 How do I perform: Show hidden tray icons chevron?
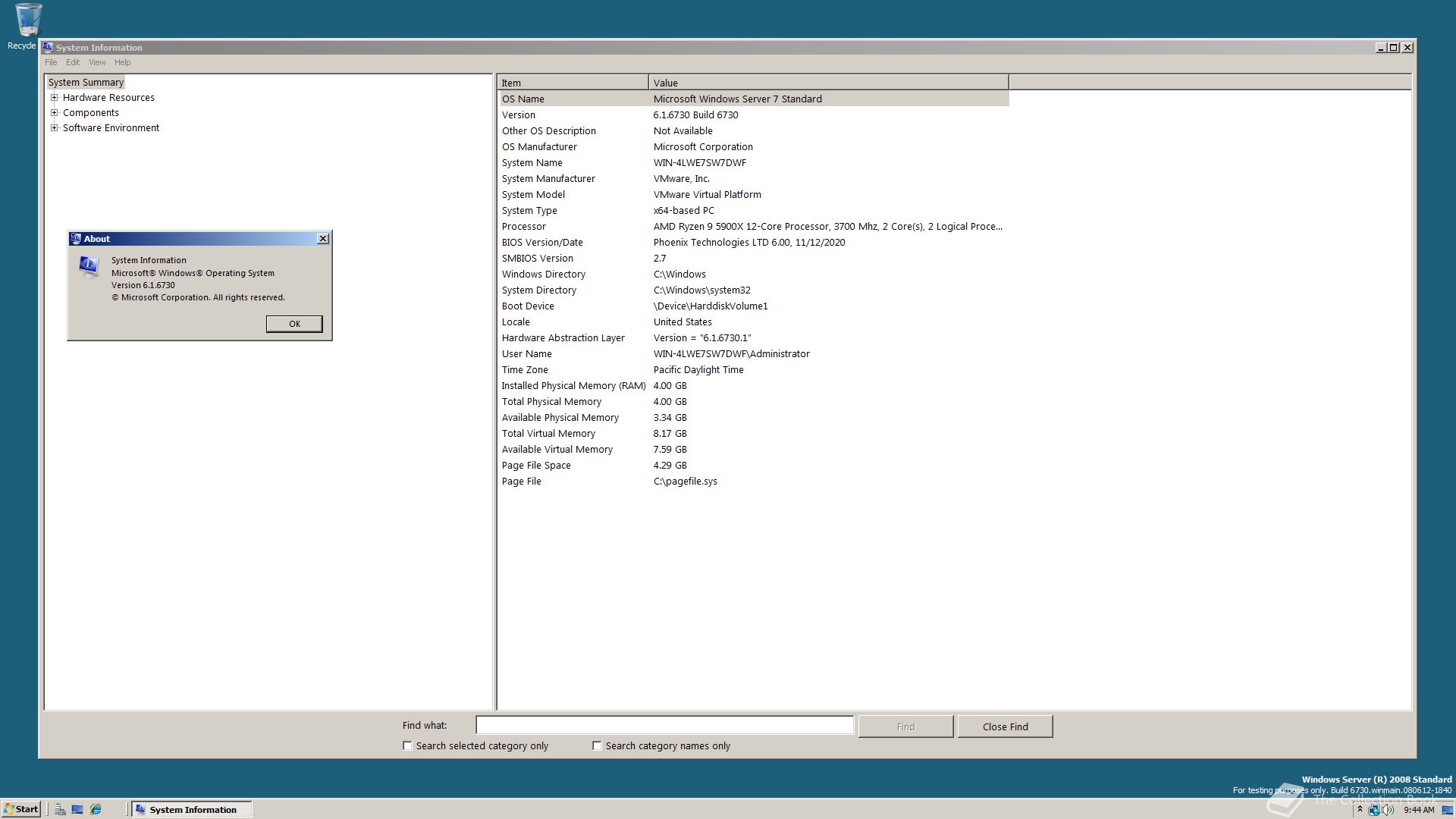click(x=1360, y=809)
